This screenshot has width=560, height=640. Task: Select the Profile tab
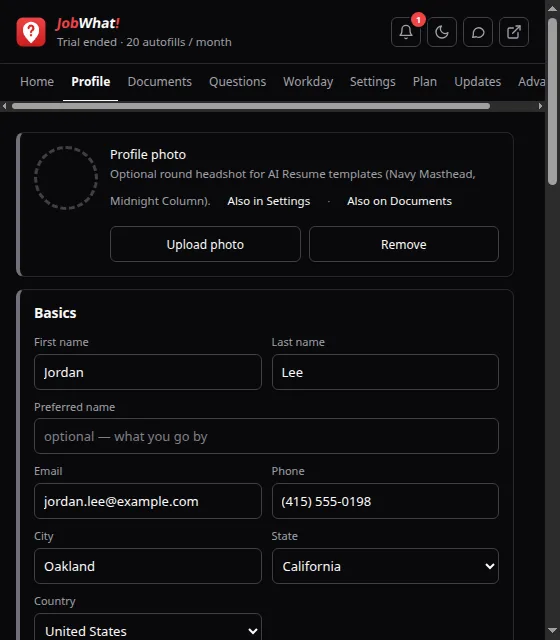[x=91, y=82]
